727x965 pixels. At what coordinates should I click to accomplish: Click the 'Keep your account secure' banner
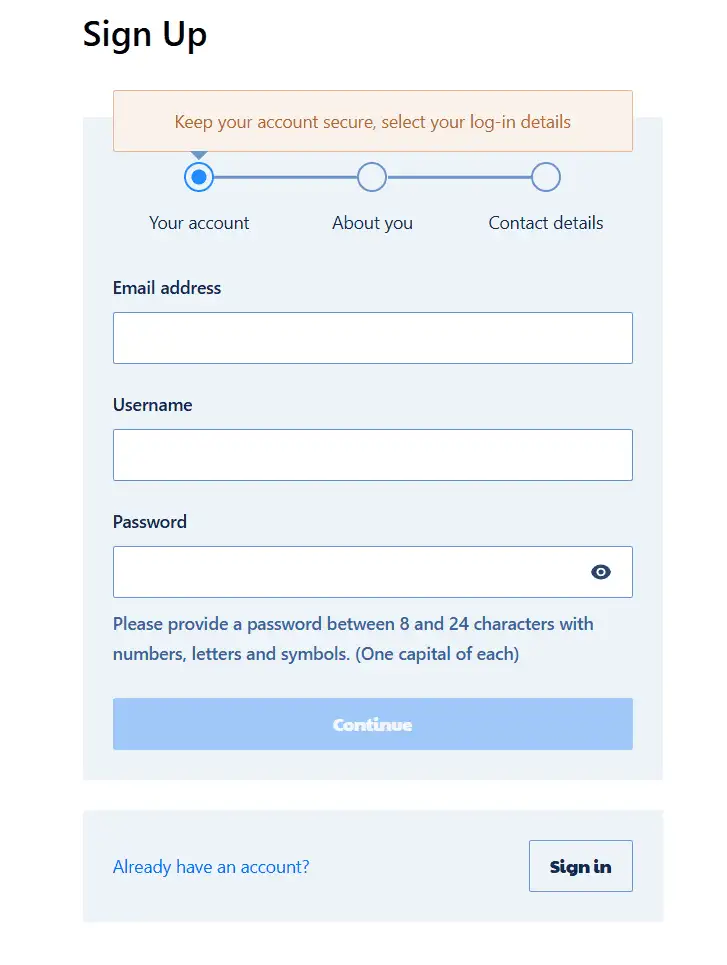pos(372,122)
